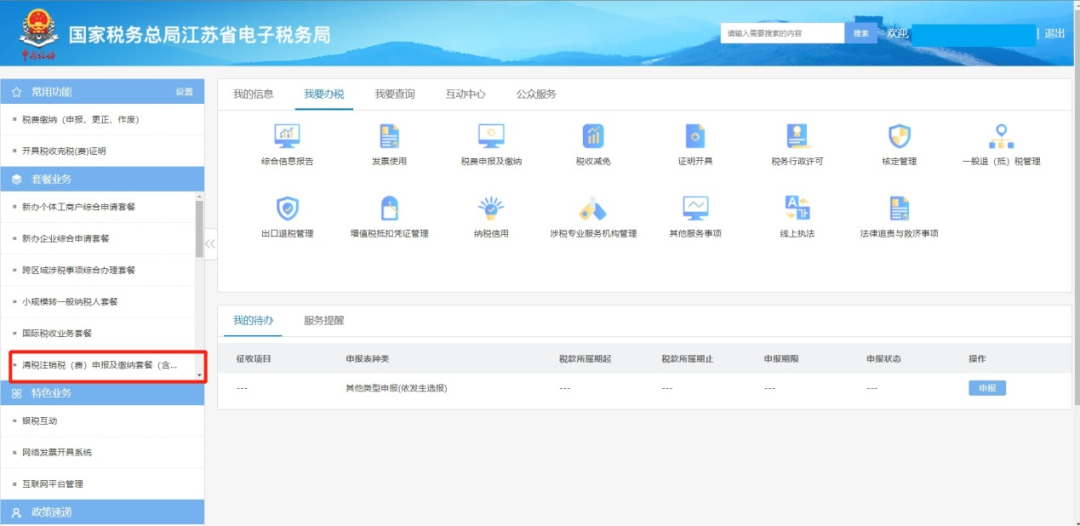This screenshot has width=1080, height=526.
Task: Open 税务行政许可 icon
Action: pos(798,136)
